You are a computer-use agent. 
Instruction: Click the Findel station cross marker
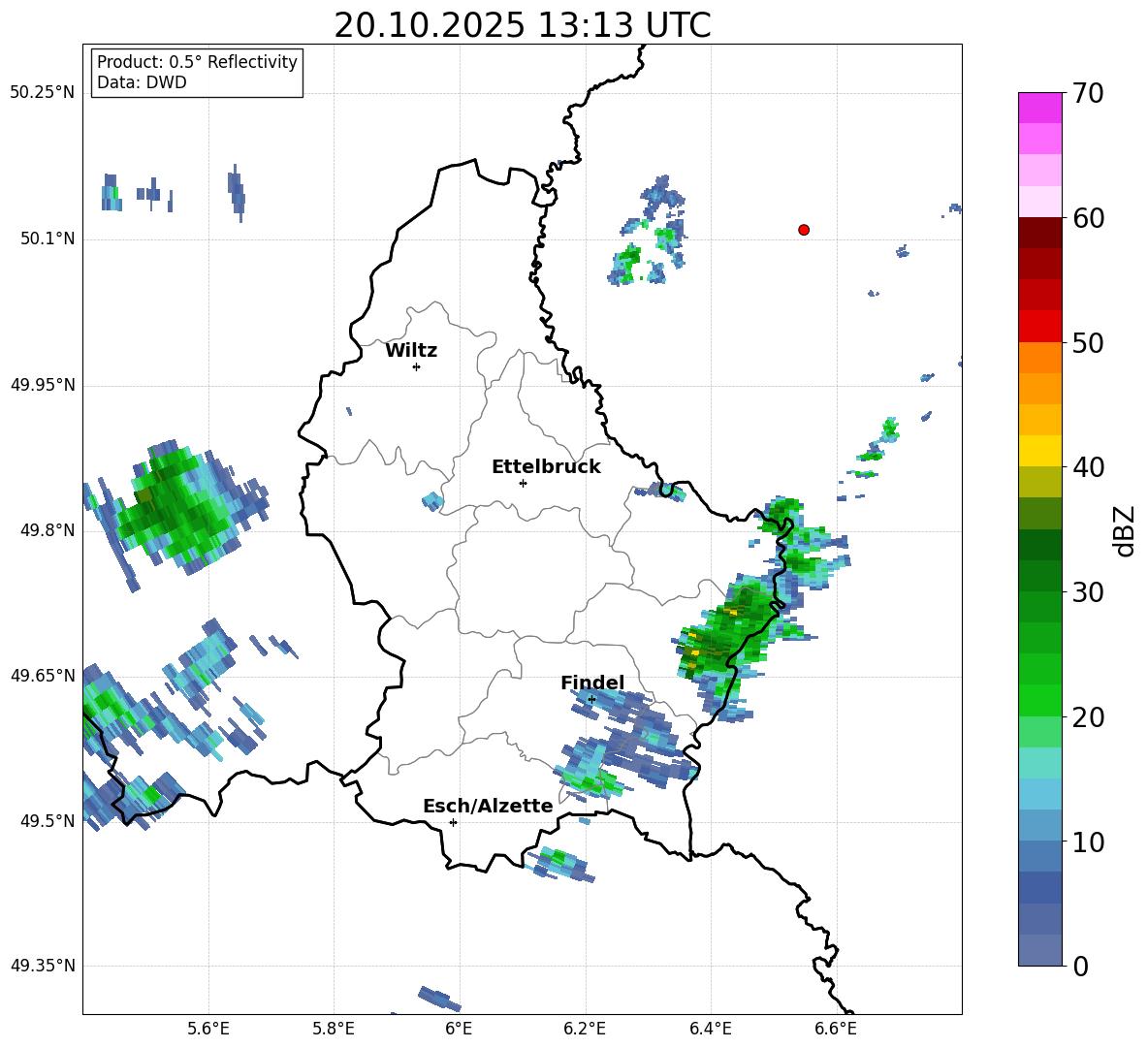pos(591,699)
